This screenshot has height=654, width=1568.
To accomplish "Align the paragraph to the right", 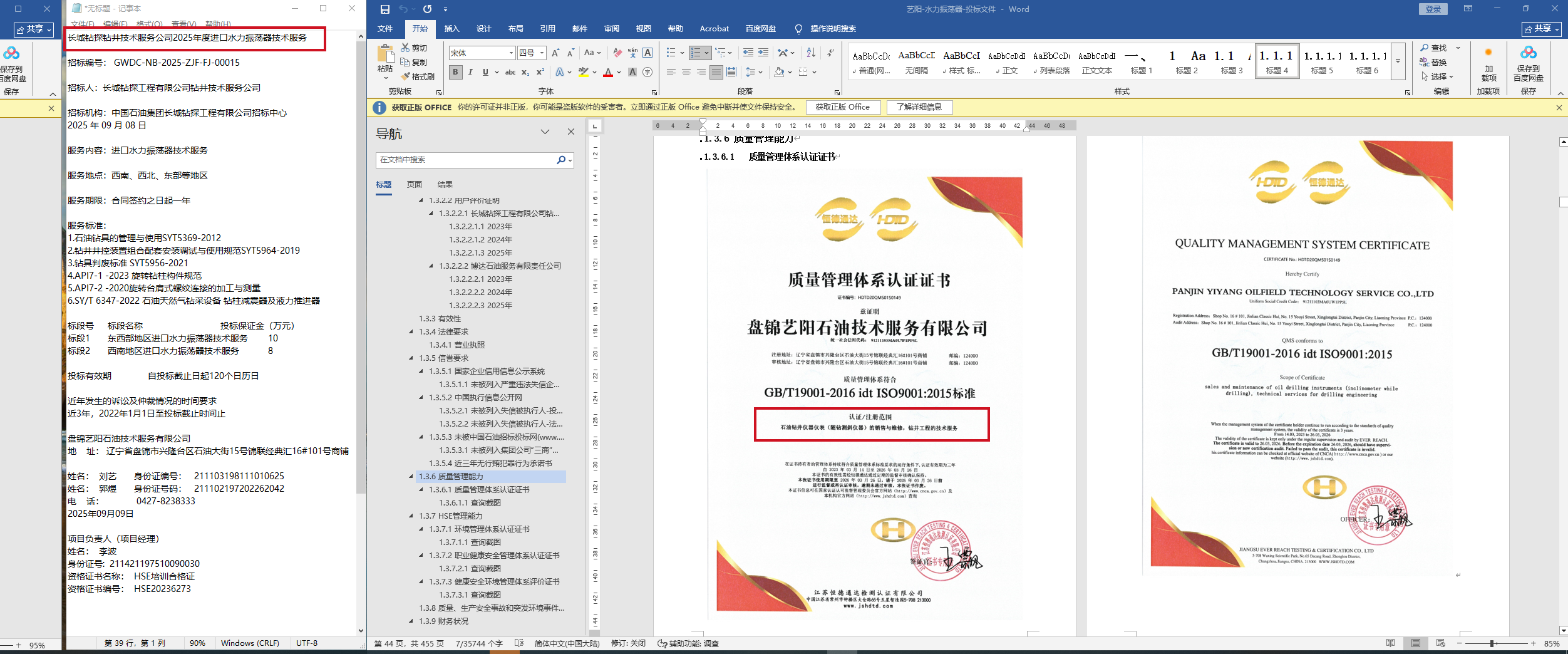I will click(701, 72).
